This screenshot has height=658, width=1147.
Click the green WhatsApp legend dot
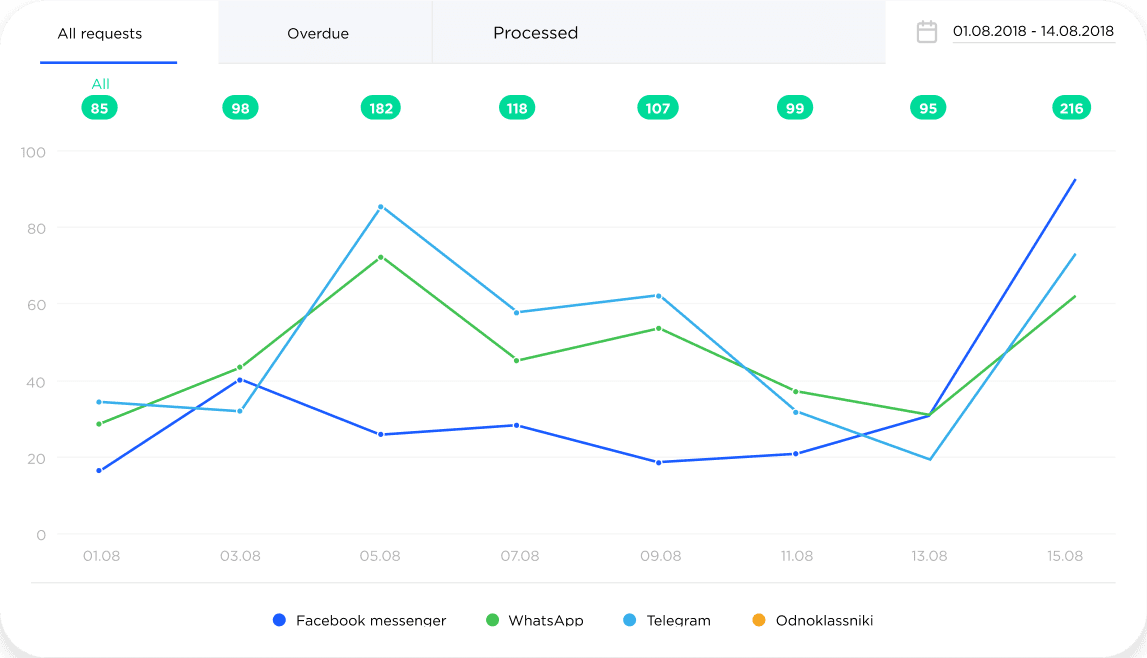point(493,620)
